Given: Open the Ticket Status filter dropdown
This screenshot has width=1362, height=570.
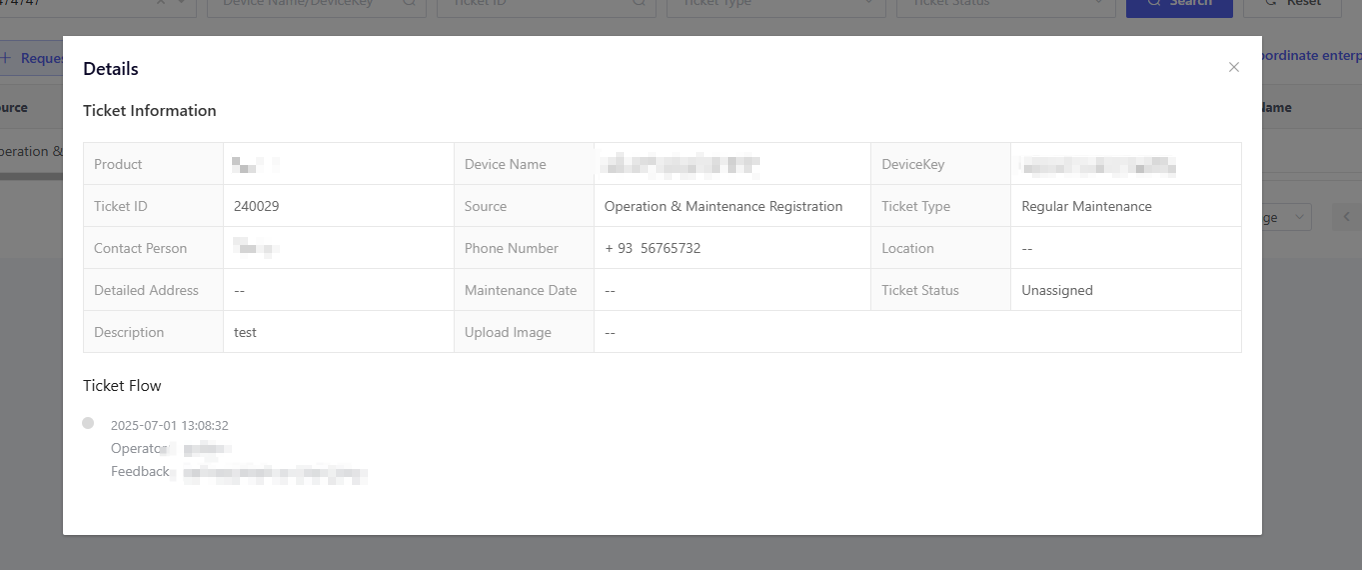Looking at the screenshot, I should click(1005, 4).
